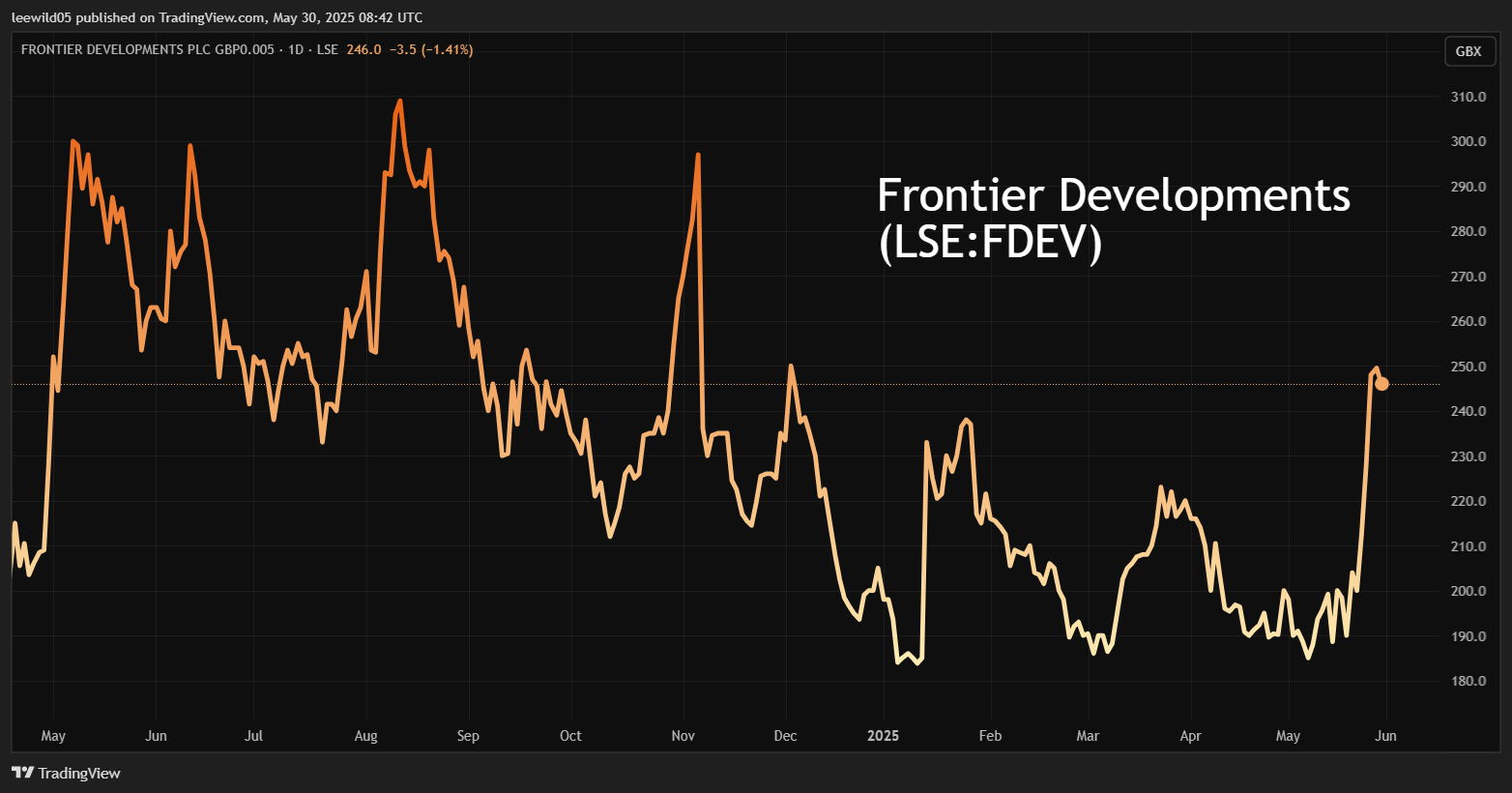The image size is (1512, 793).
Task: Click the Dec label on time axis
Action: [x=785, y=736]
